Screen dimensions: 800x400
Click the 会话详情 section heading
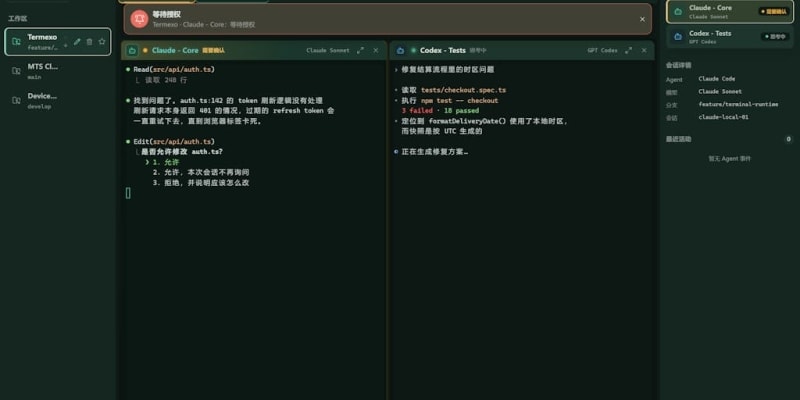(679, 65)
